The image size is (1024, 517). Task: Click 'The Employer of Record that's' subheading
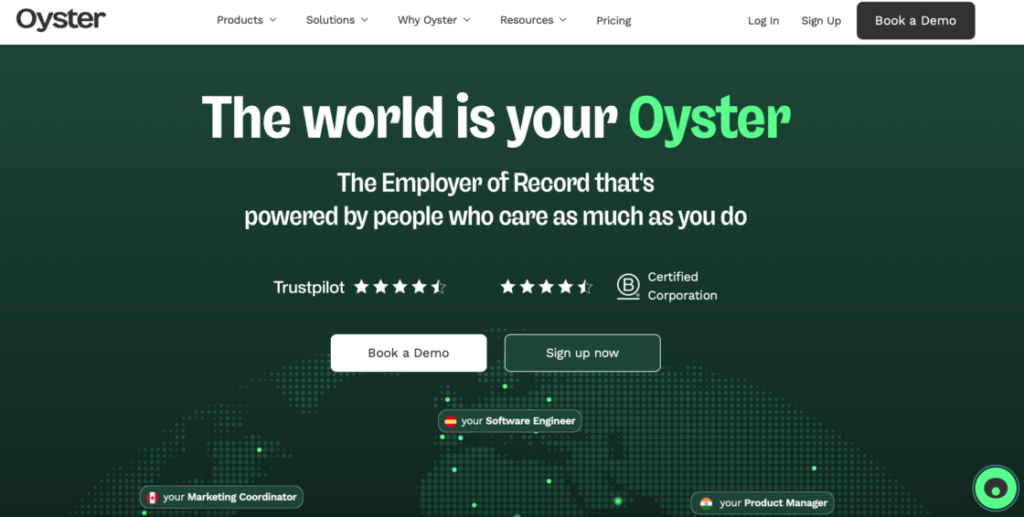pos(496,183)
